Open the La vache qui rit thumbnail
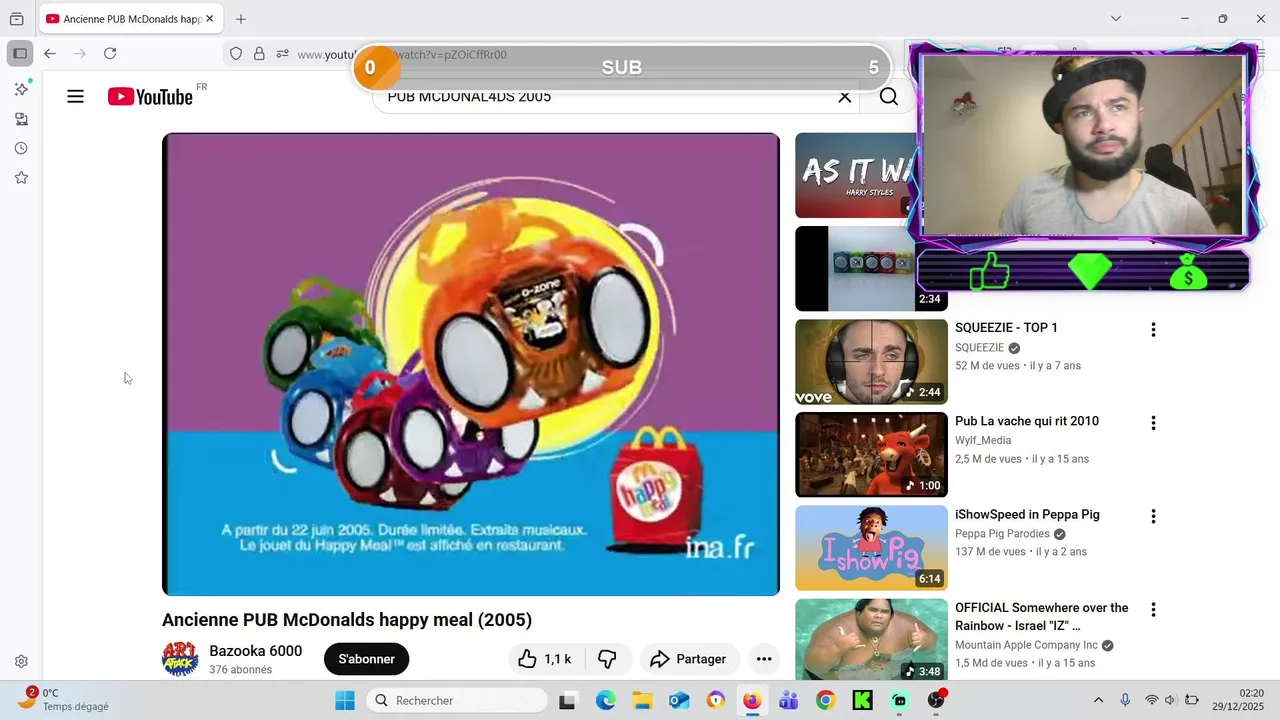The image size is (1280, 720). [871, 455]
